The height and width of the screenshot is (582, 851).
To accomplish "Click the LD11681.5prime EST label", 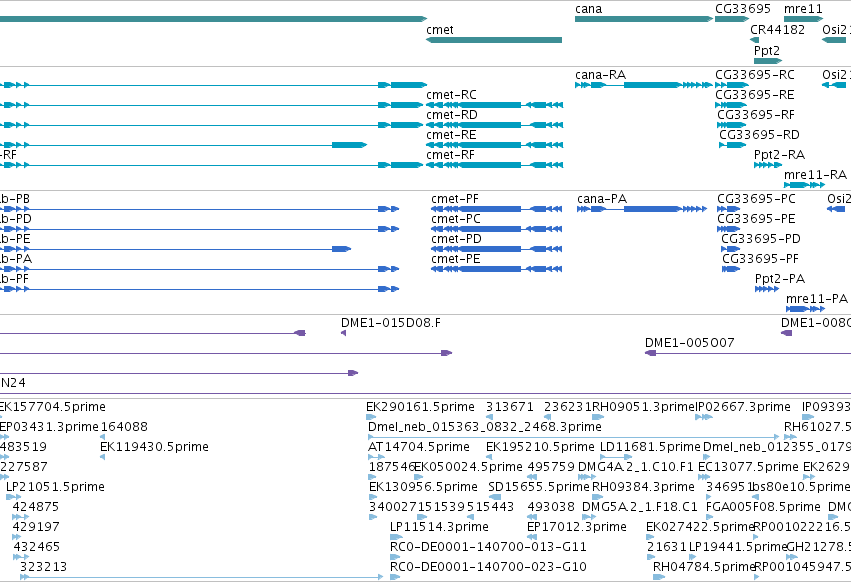I will click(650, 447).
